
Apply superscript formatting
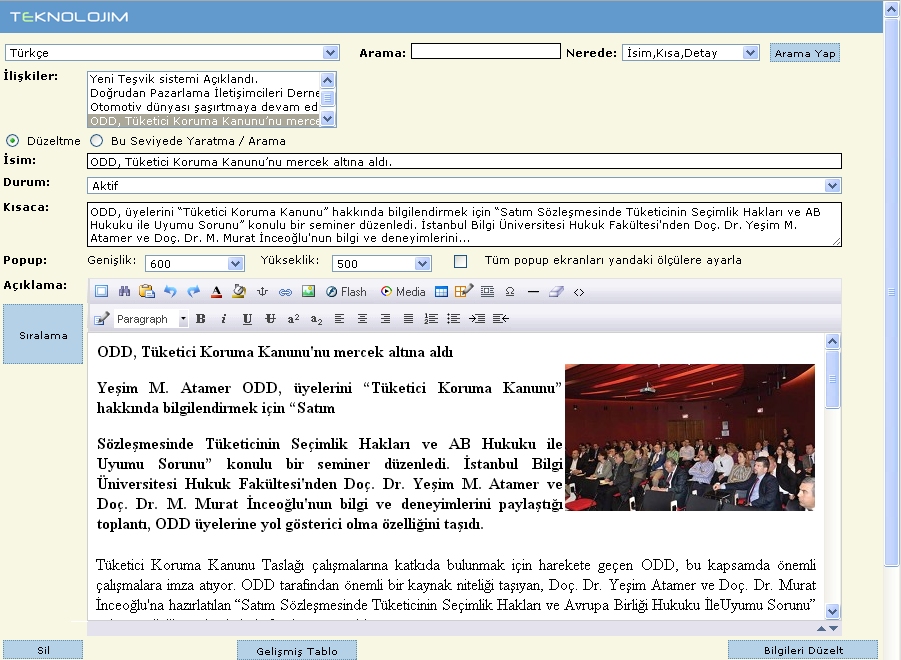[x=293, y=319]
